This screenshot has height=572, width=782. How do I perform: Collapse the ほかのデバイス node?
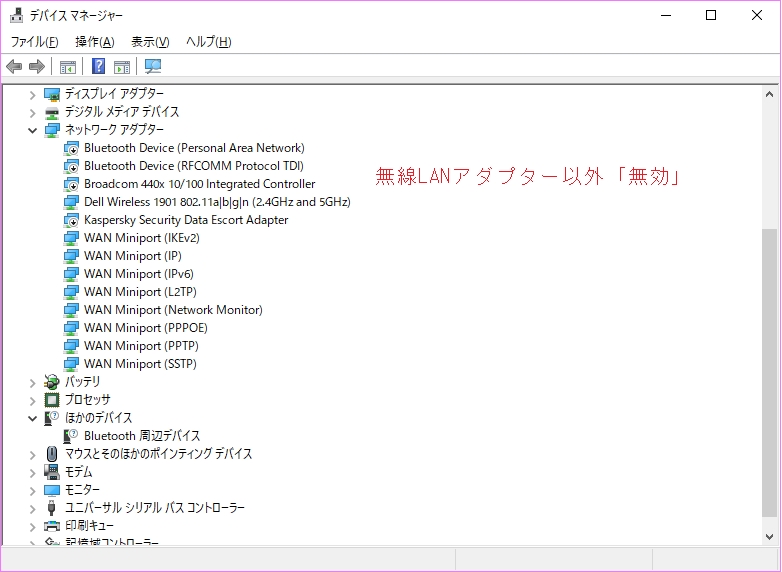tap(32, 418)
